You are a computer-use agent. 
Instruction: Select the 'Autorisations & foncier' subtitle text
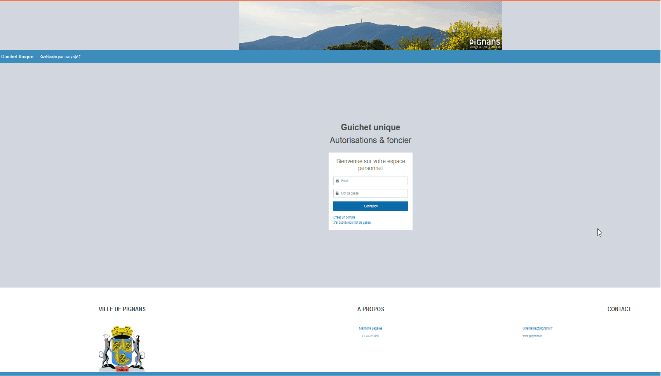[370, 140]
